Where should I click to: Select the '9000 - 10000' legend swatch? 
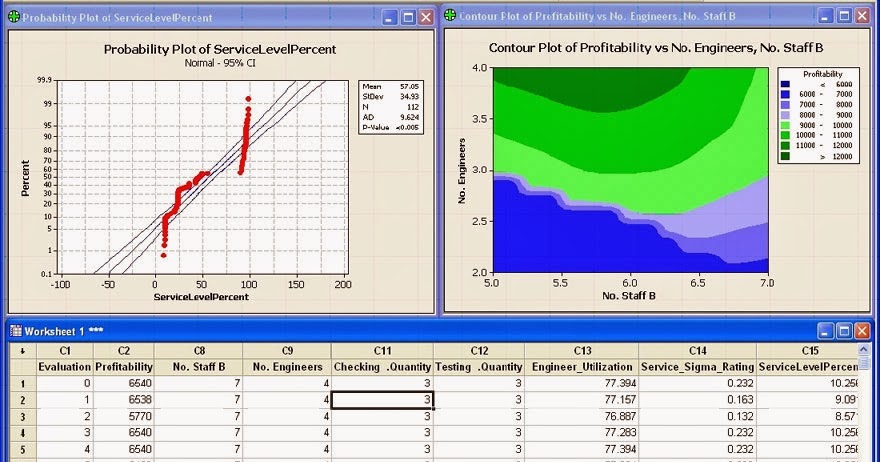click(786, 125)
